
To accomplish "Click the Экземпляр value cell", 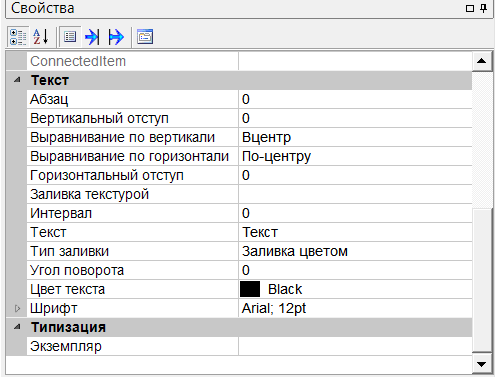I will coord(355,346).
